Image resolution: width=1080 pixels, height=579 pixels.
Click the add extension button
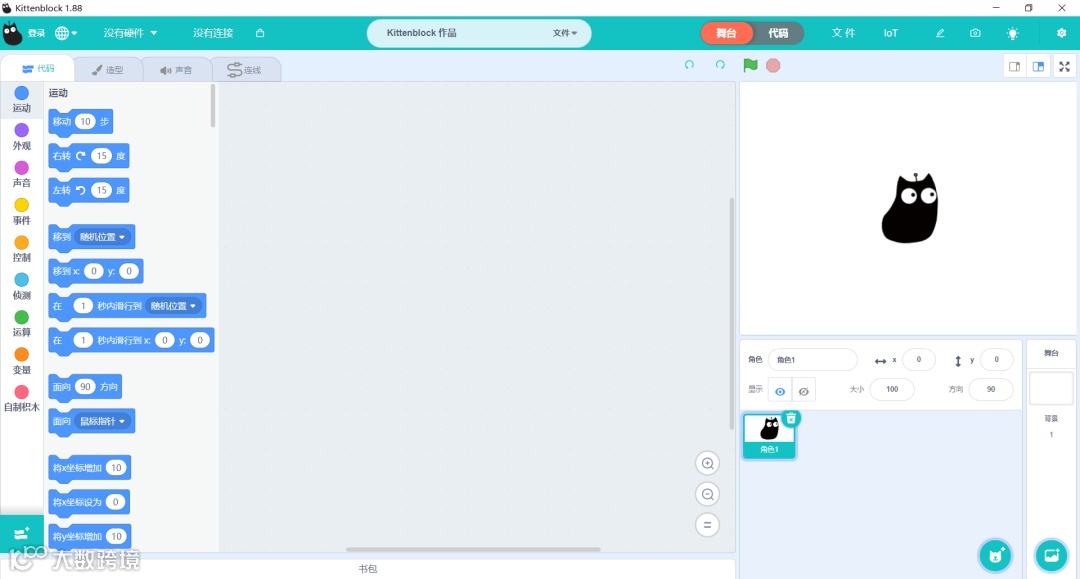coord(21,534)
